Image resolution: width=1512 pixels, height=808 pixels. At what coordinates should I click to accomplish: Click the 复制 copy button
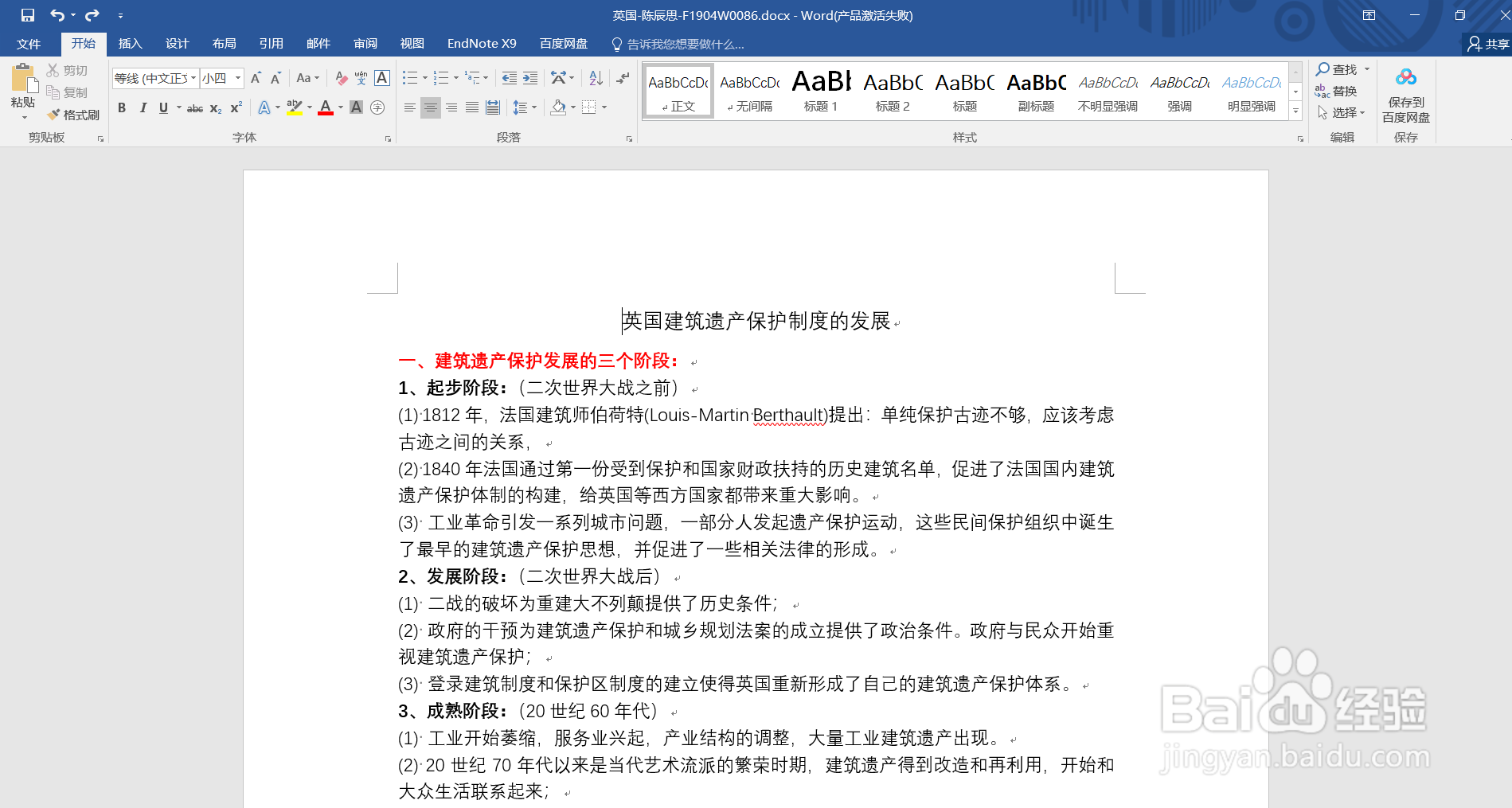(x=70, y=92)
